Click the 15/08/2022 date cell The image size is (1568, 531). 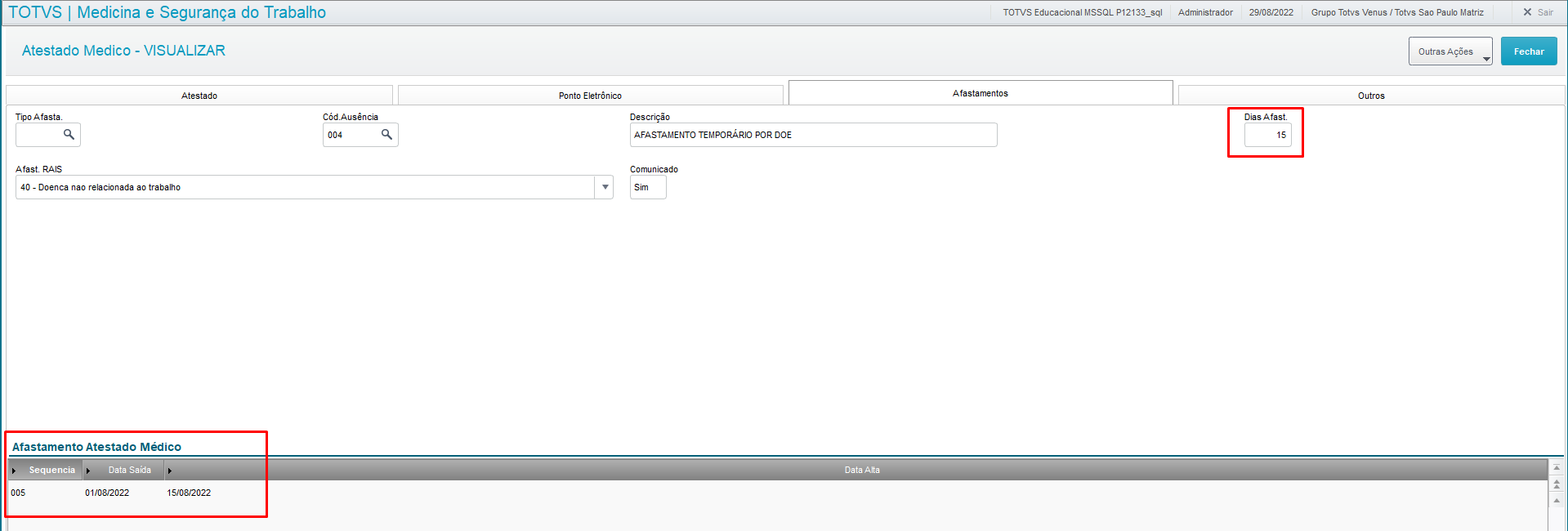tap(189, 493)
